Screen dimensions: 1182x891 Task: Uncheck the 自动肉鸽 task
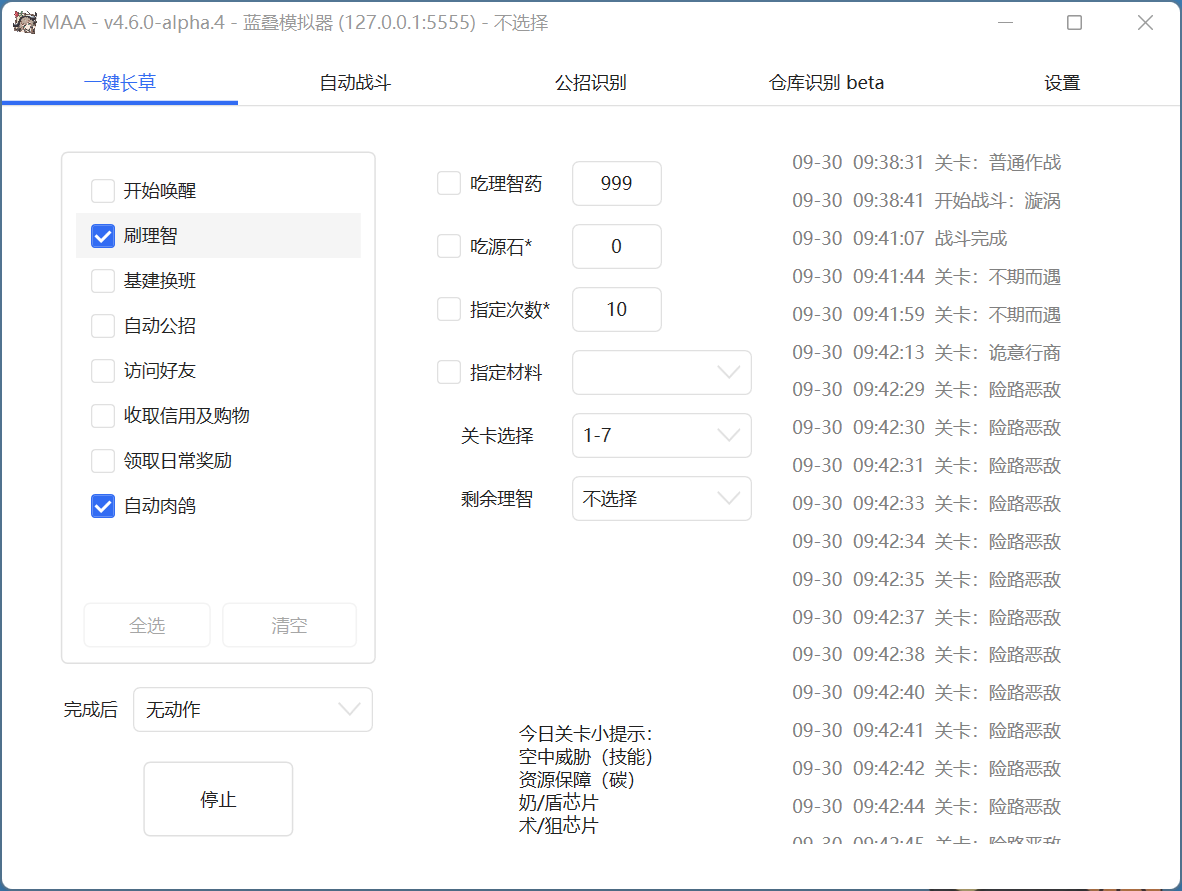click(102, 506)
